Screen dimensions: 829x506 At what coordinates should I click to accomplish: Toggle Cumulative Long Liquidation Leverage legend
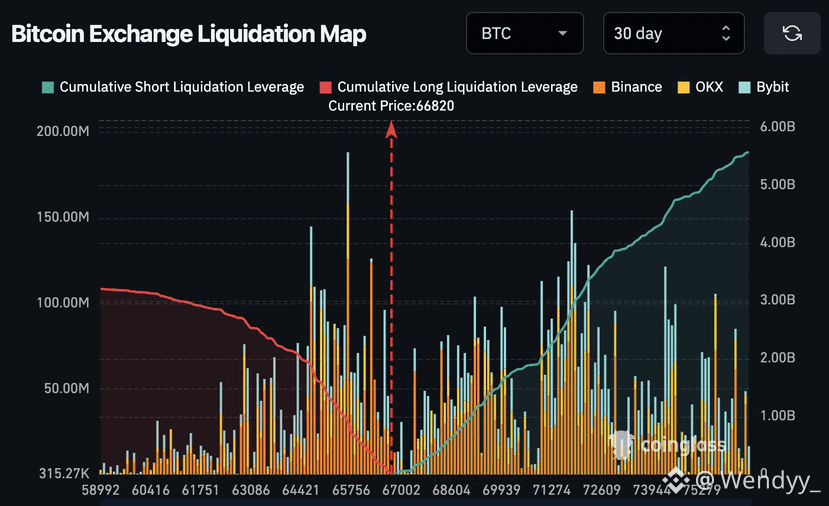(457, 87)
